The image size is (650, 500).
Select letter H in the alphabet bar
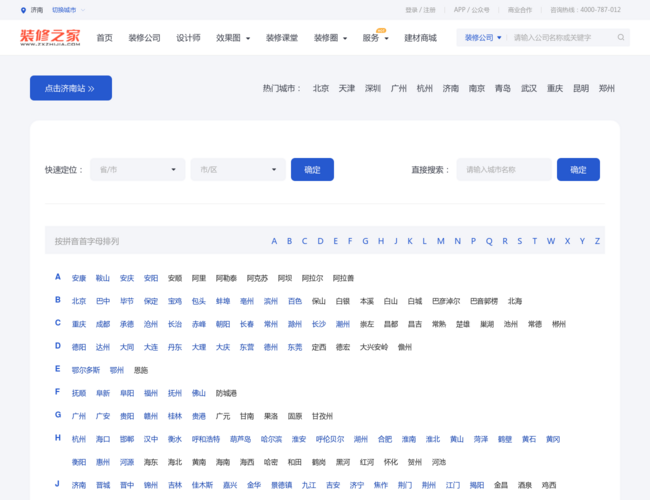click(x=380, y=241)
